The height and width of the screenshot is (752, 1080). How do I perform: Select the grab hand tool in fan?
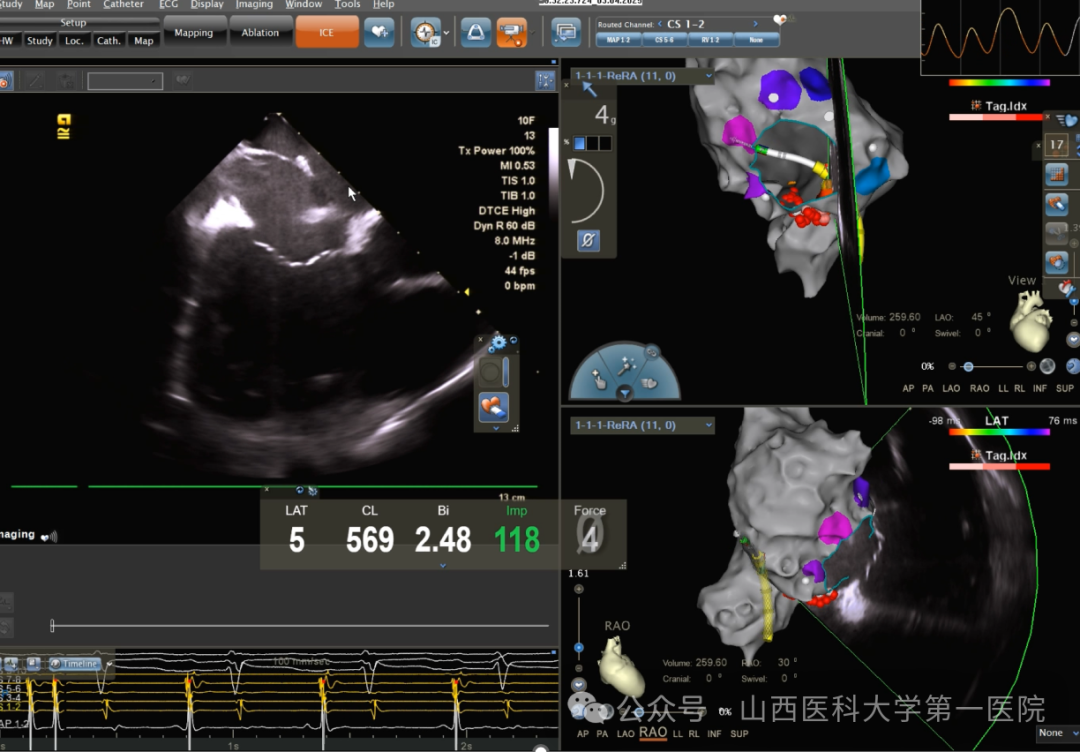click(650, 383)
